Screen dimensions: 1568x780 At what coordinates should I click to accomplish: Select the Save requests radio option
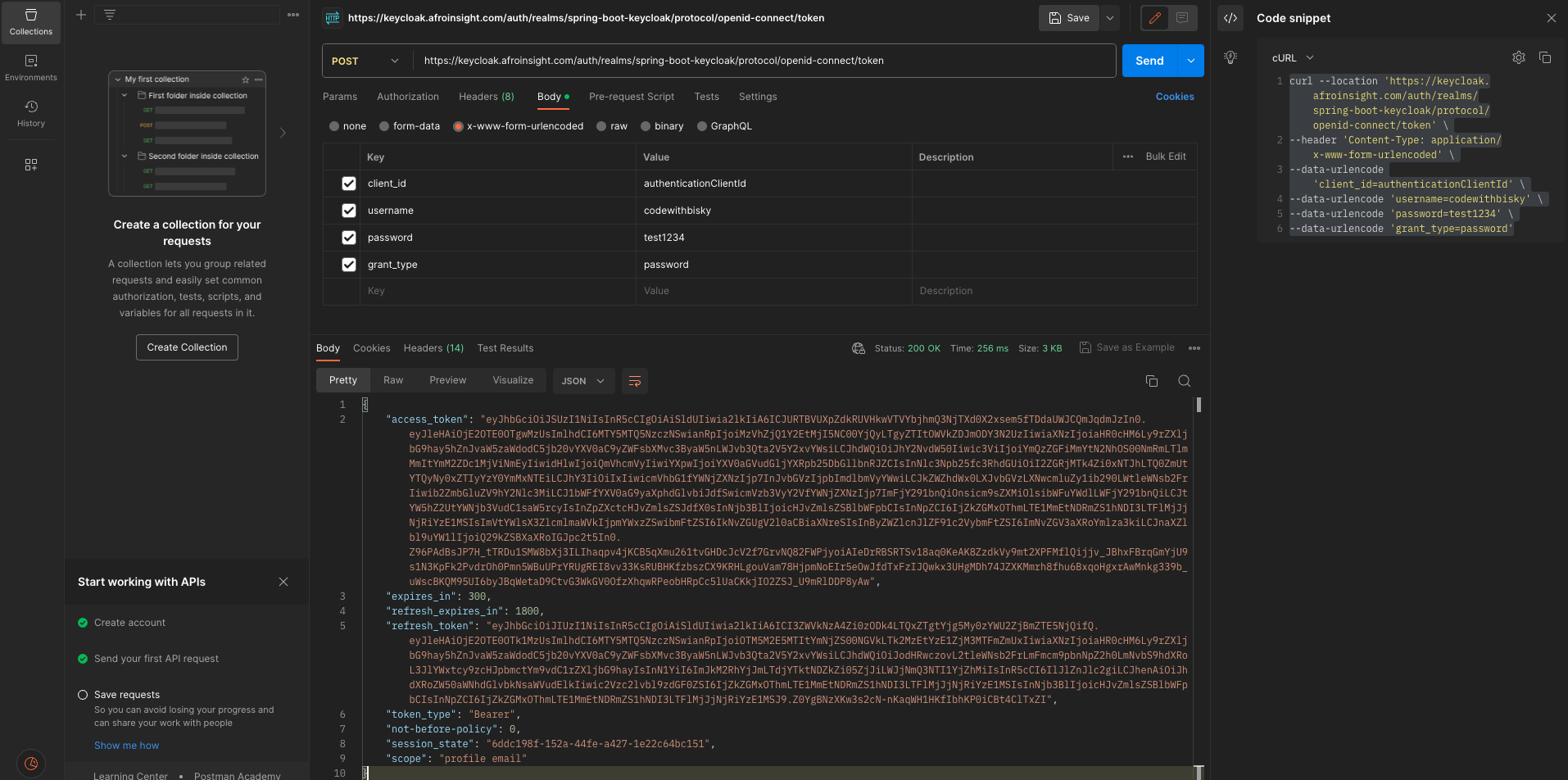coord(83,695)
